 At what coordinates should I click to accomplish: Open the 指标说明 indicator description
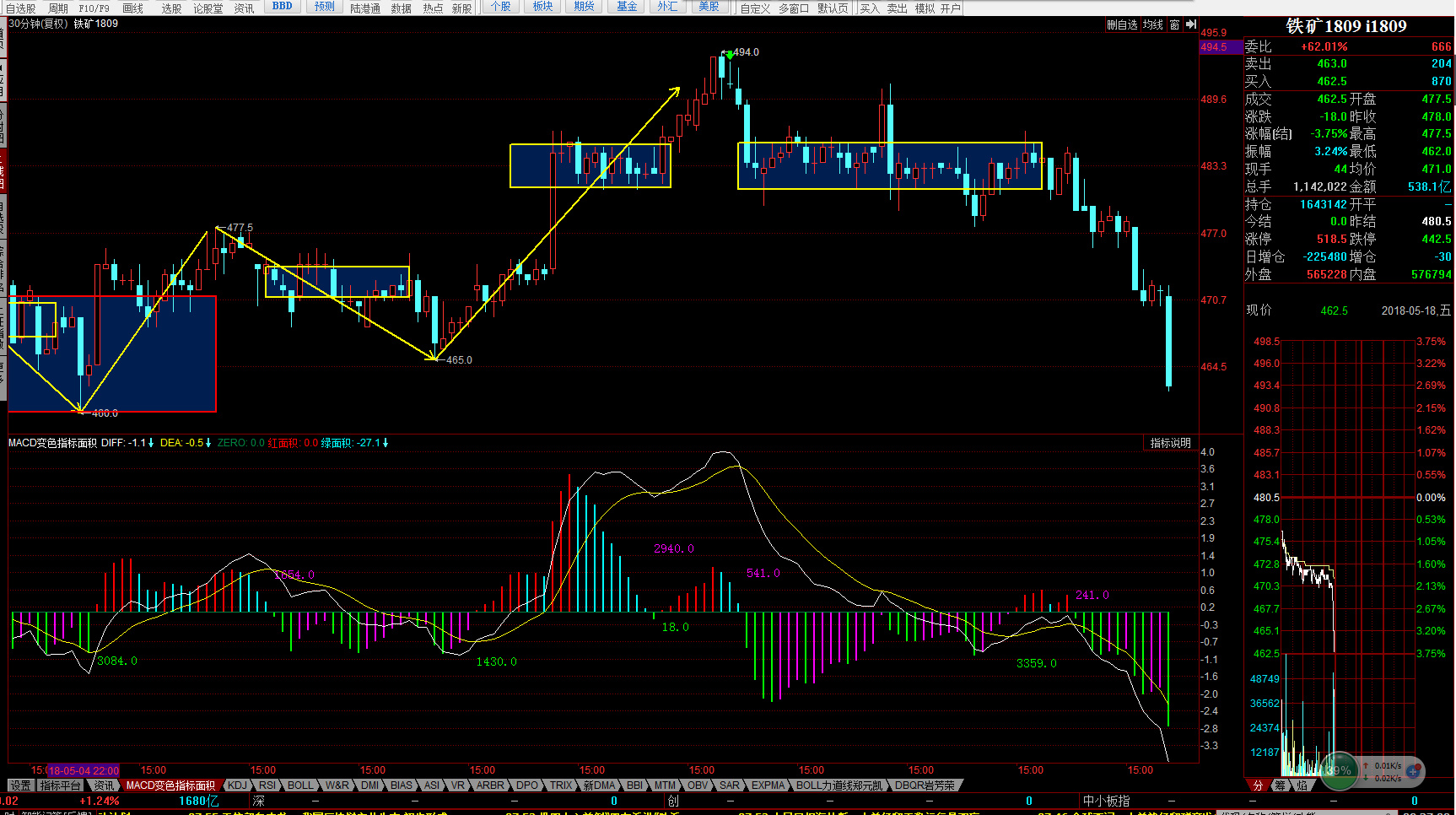[x=1171, y=443]
